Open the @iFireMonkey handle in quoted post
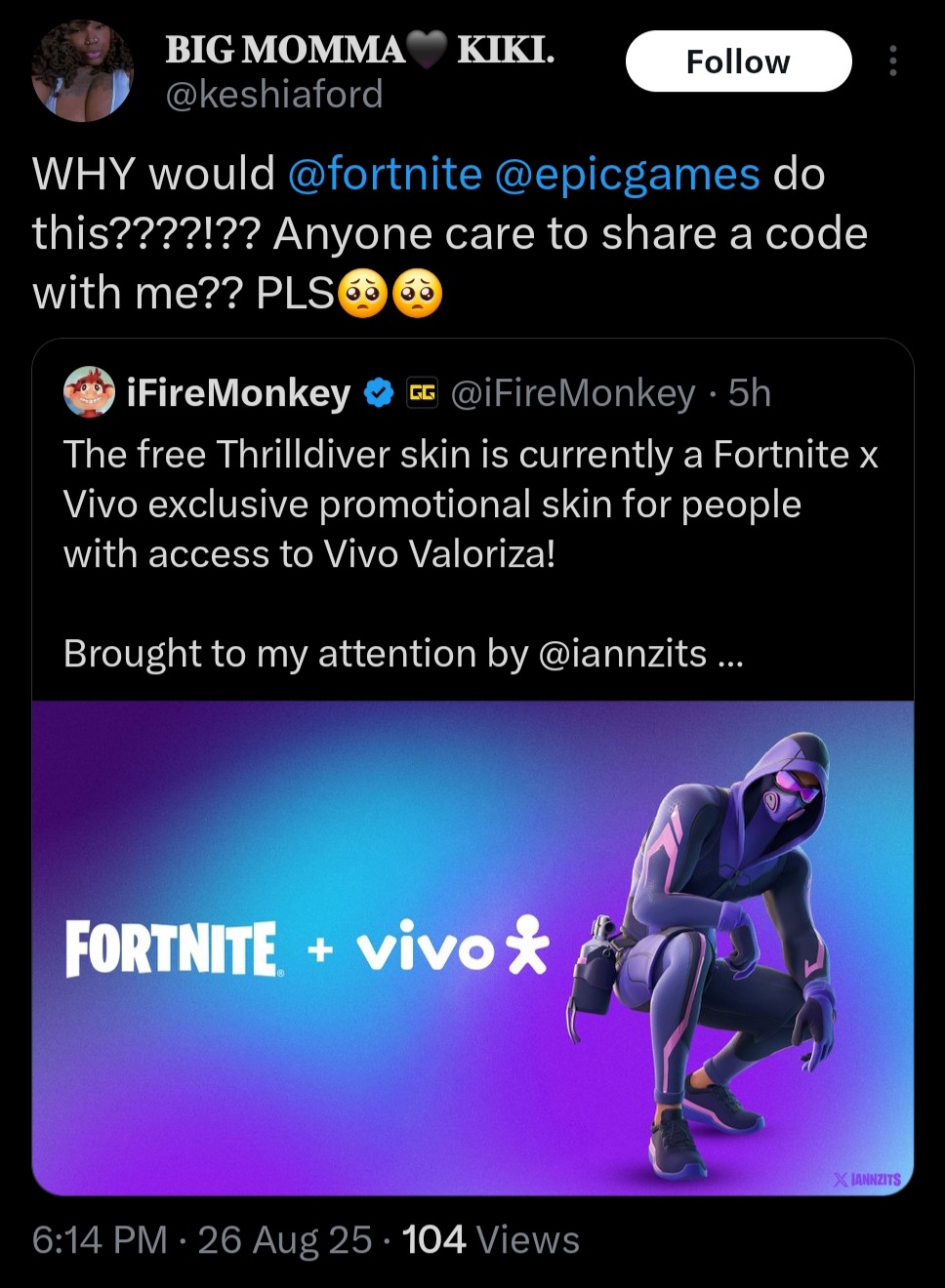 coord(573,393)
